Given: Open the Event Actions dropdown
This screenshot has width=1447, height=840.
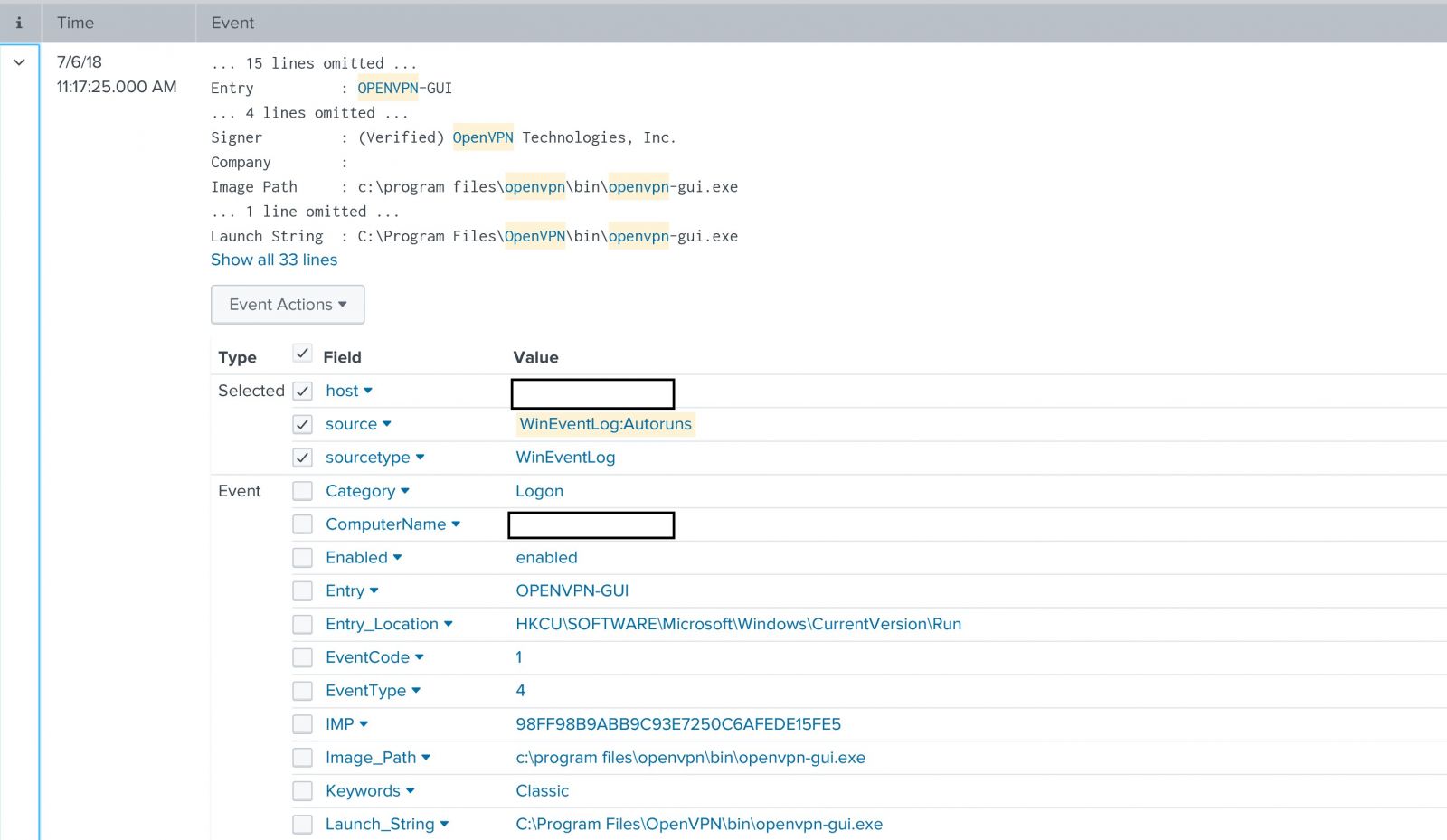Looking at the screenshot, I should [x=288, y=305].
